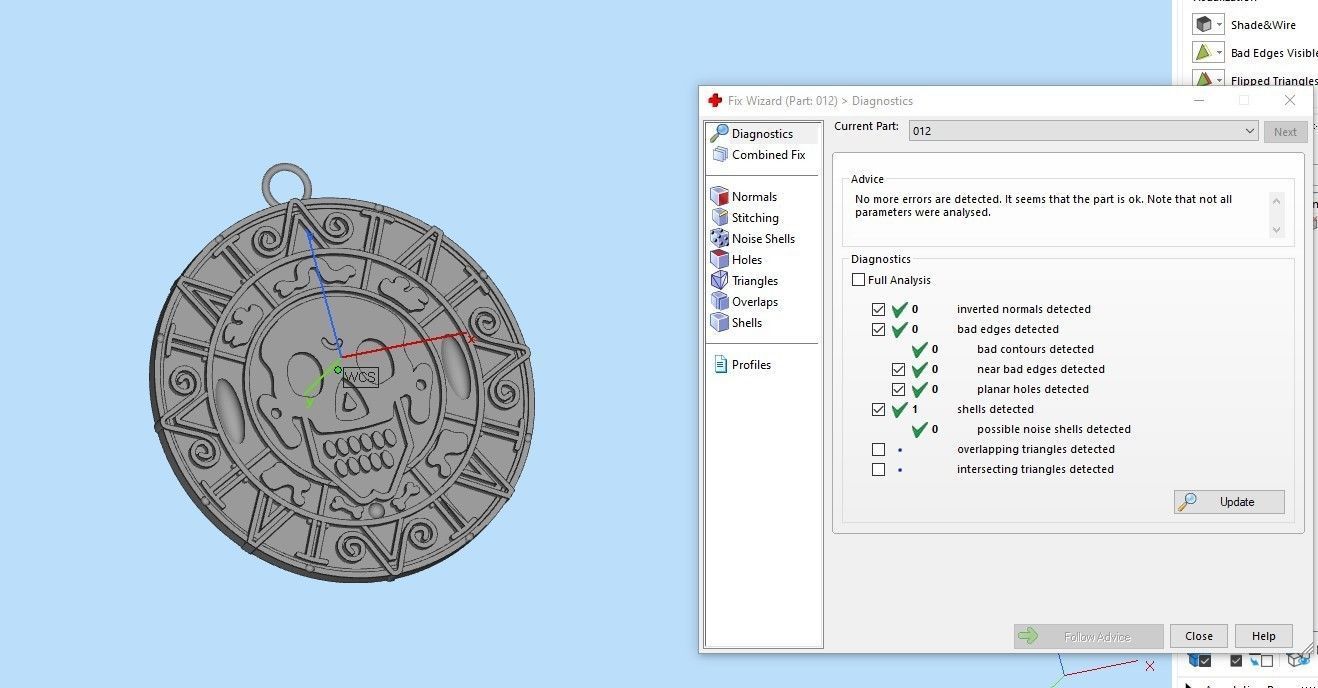Image resolution: width=1318 pixels, height=688 pixels.
Task: Expand the Flipped Triangles dropdown arrow
Action: click(x=1220, y=80)
